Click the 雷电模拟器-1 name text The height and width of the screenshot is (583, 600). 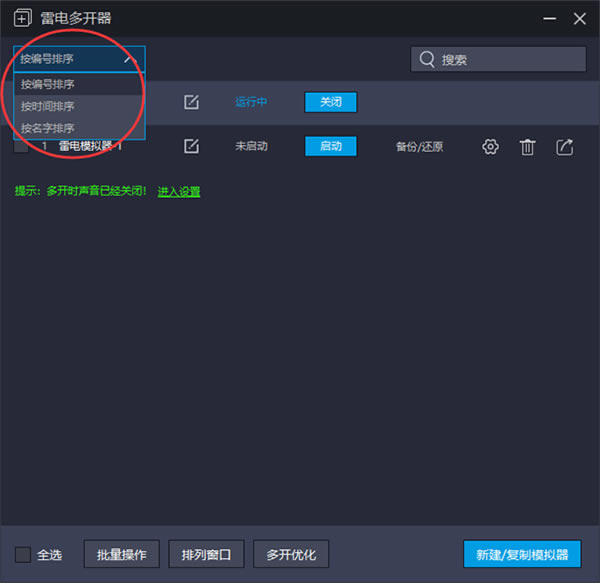click(90, 146)
